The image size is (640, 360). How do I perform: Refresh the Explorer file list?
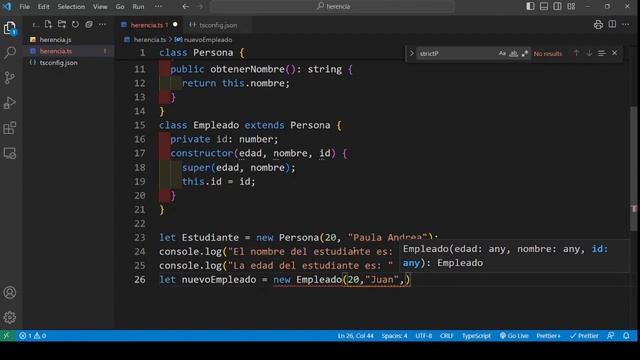[75, 24]
